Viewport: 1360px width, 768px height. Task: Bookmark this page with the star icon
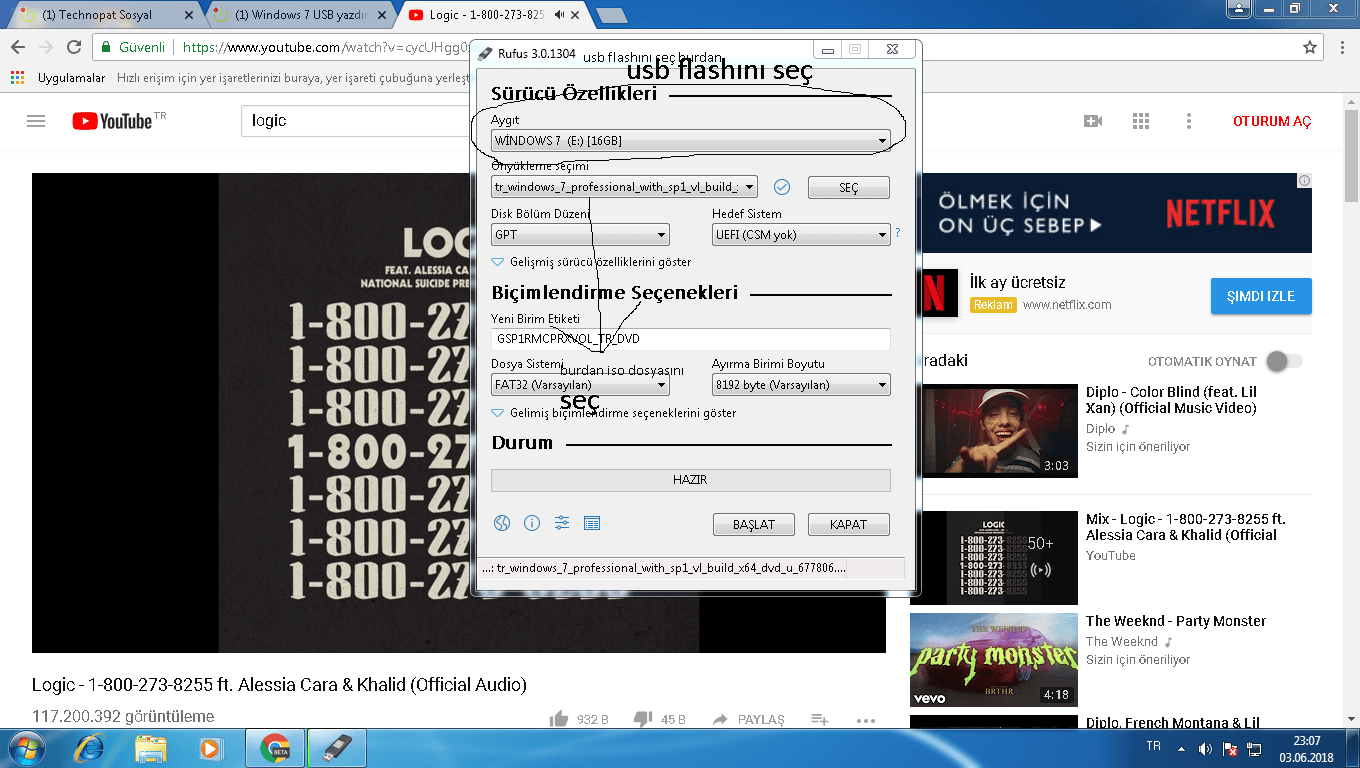click(x=1310, y=47)
